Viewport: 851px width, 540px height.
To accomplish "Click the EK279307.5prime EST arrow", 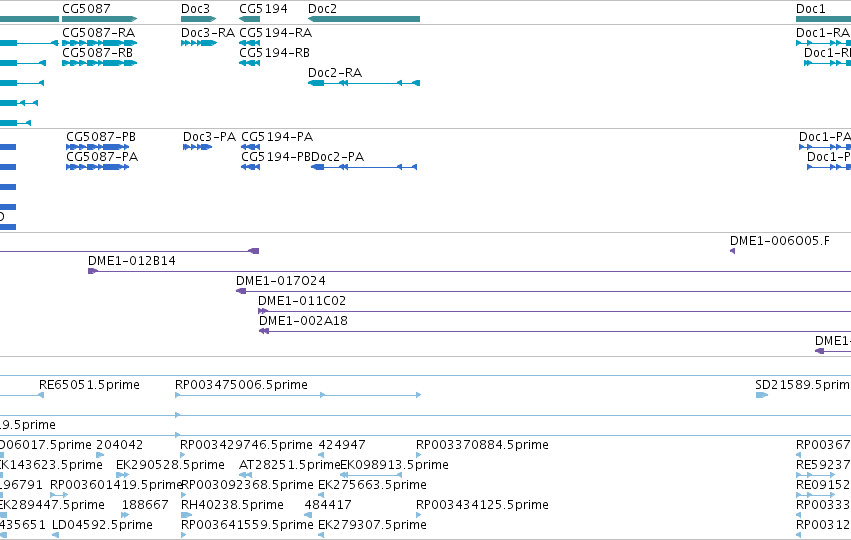I will tap(321, 535).
